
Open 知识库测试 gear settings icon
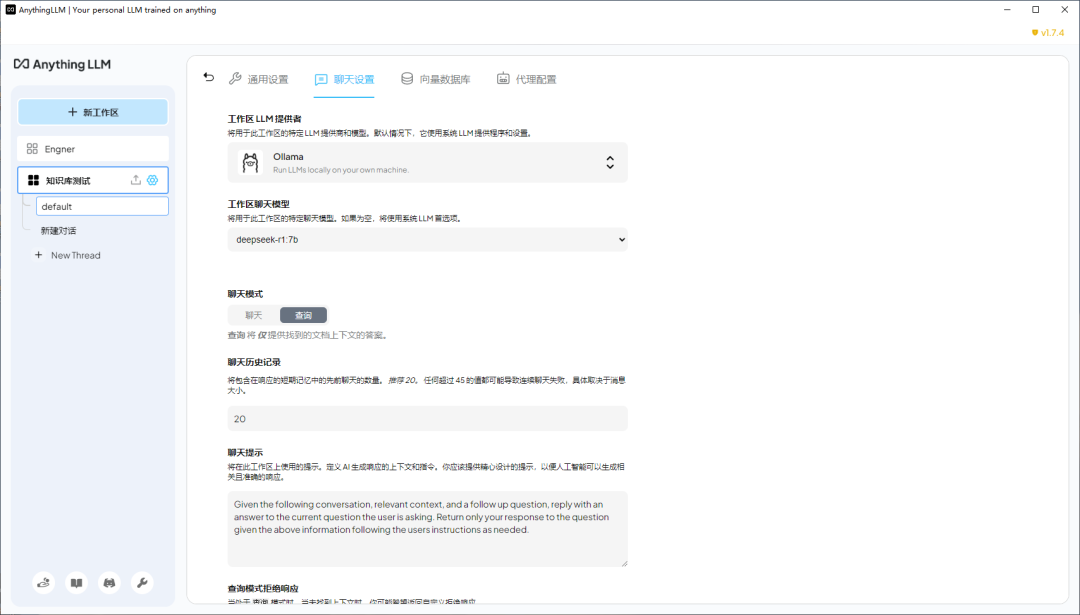click(x=152, y=180)
